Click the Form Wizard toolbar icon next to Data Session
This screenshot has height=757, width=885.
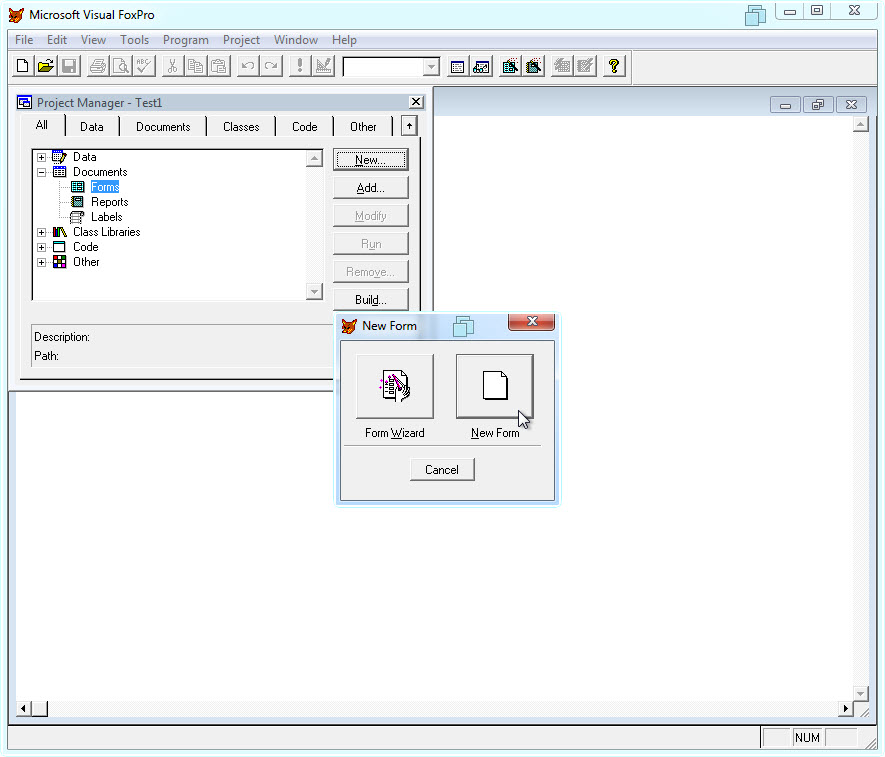[x=510, y=67]
